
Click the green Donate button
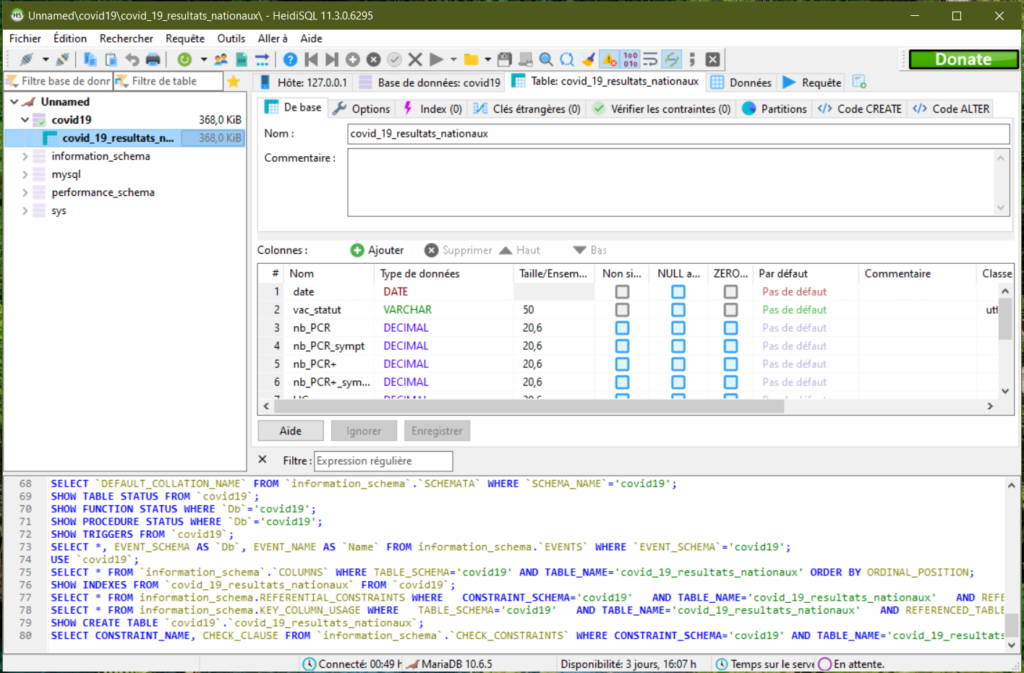[963, 59]
